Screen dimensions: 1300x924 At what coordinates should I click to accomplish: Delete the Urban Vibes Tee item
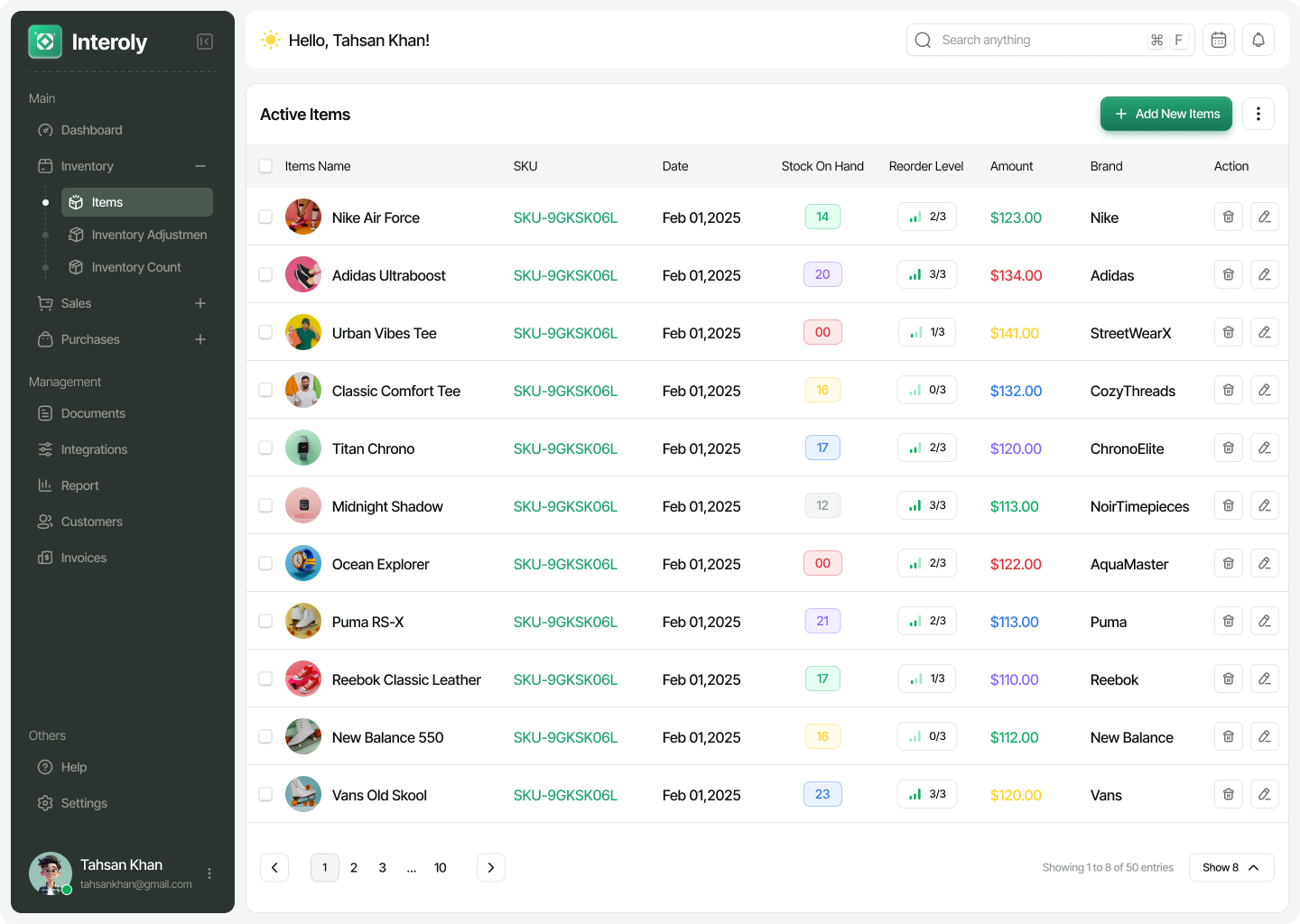coord(1228,332)
